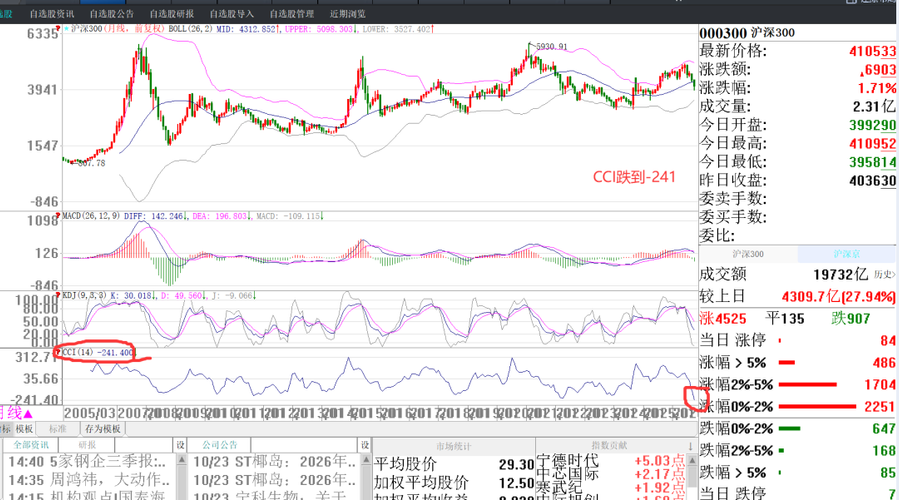Open the 自选股导入 menu item
The height and width of the screenshot is (500, 899).
coord(232,14)
